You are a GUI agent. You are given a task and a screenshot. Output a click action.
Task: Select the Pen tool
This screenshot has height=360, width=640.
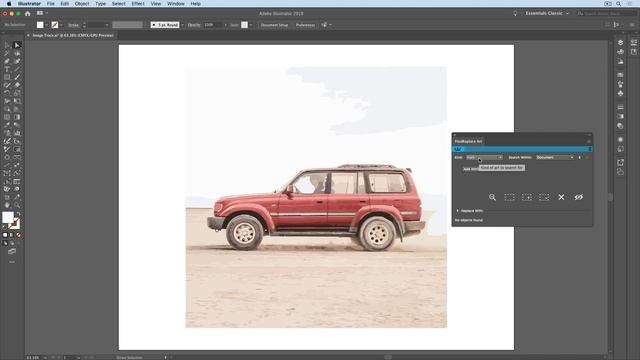pos(7,61)
